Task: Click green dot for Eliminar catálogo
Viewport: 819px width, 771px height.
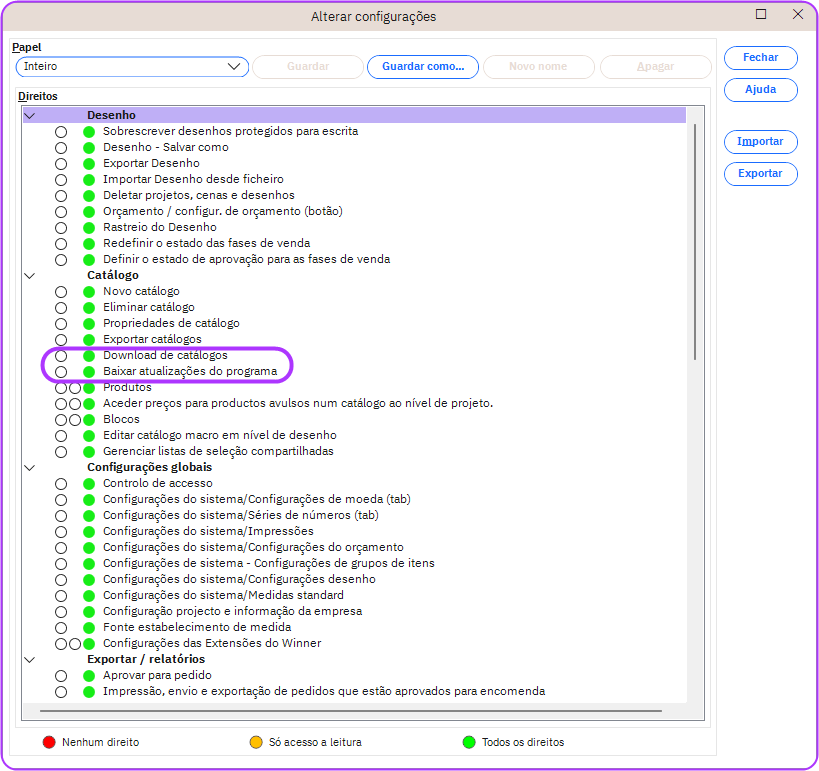Action: tap(89, 307)
